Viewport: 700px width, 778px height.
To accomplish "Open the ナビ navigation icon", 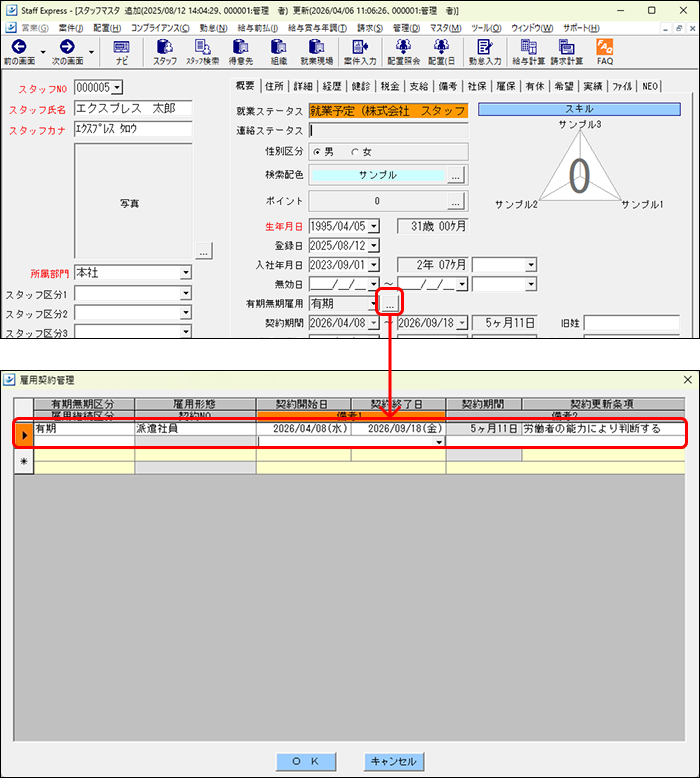I will coord(122,52).
